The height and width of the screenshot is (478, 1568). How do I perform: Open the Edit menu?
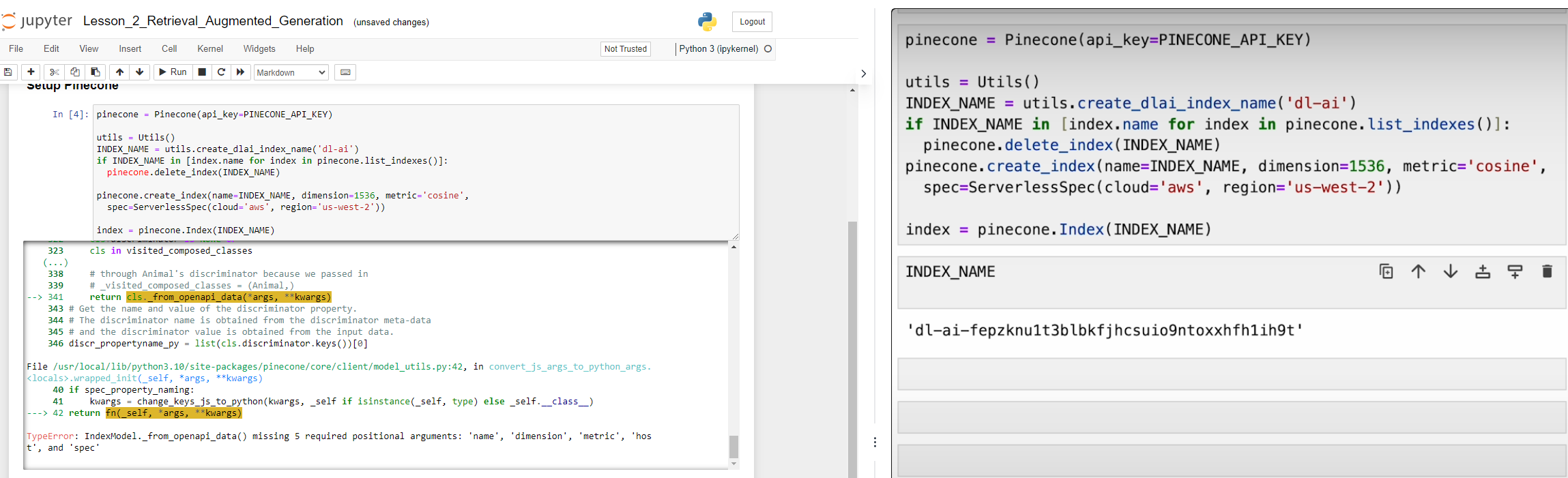tap(51, 49)
